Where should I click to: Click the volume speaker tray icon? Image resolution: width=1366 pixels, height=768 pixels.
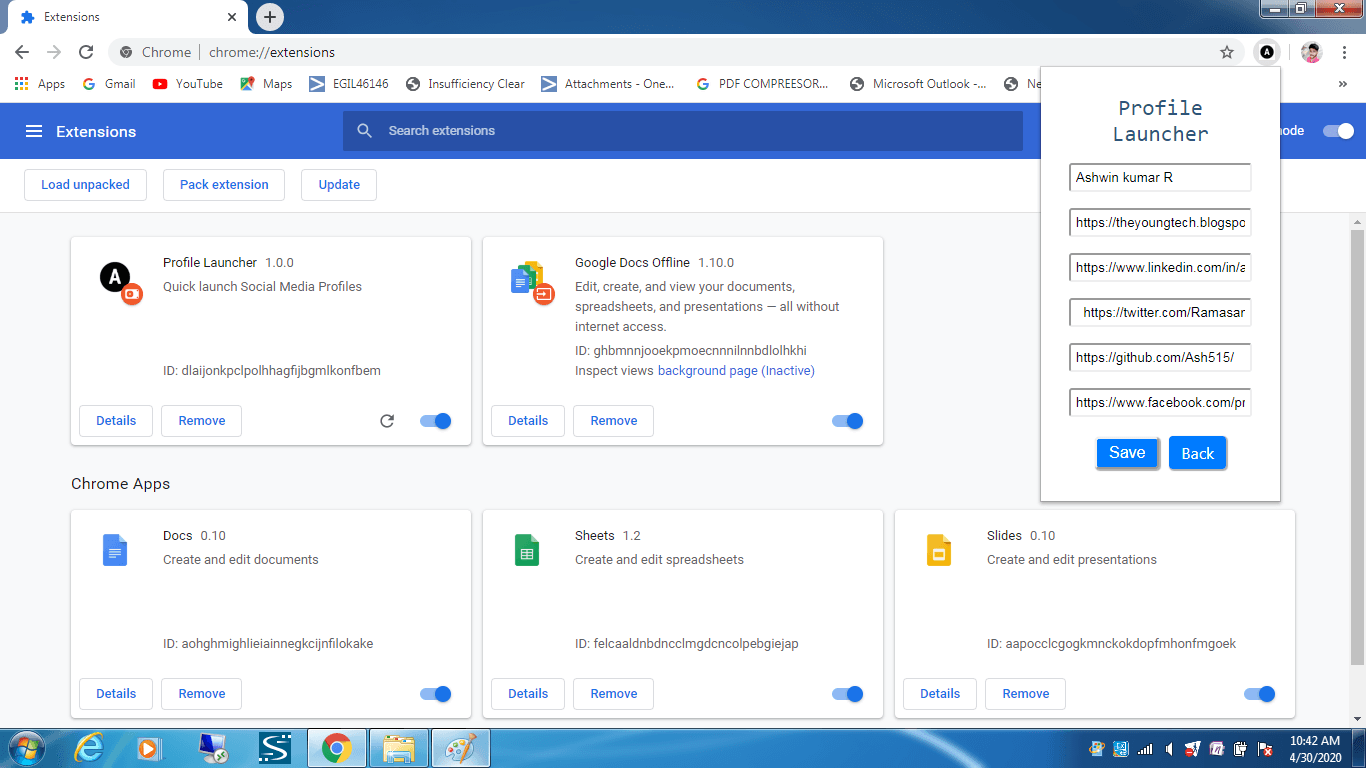(x=1168, y=748)
